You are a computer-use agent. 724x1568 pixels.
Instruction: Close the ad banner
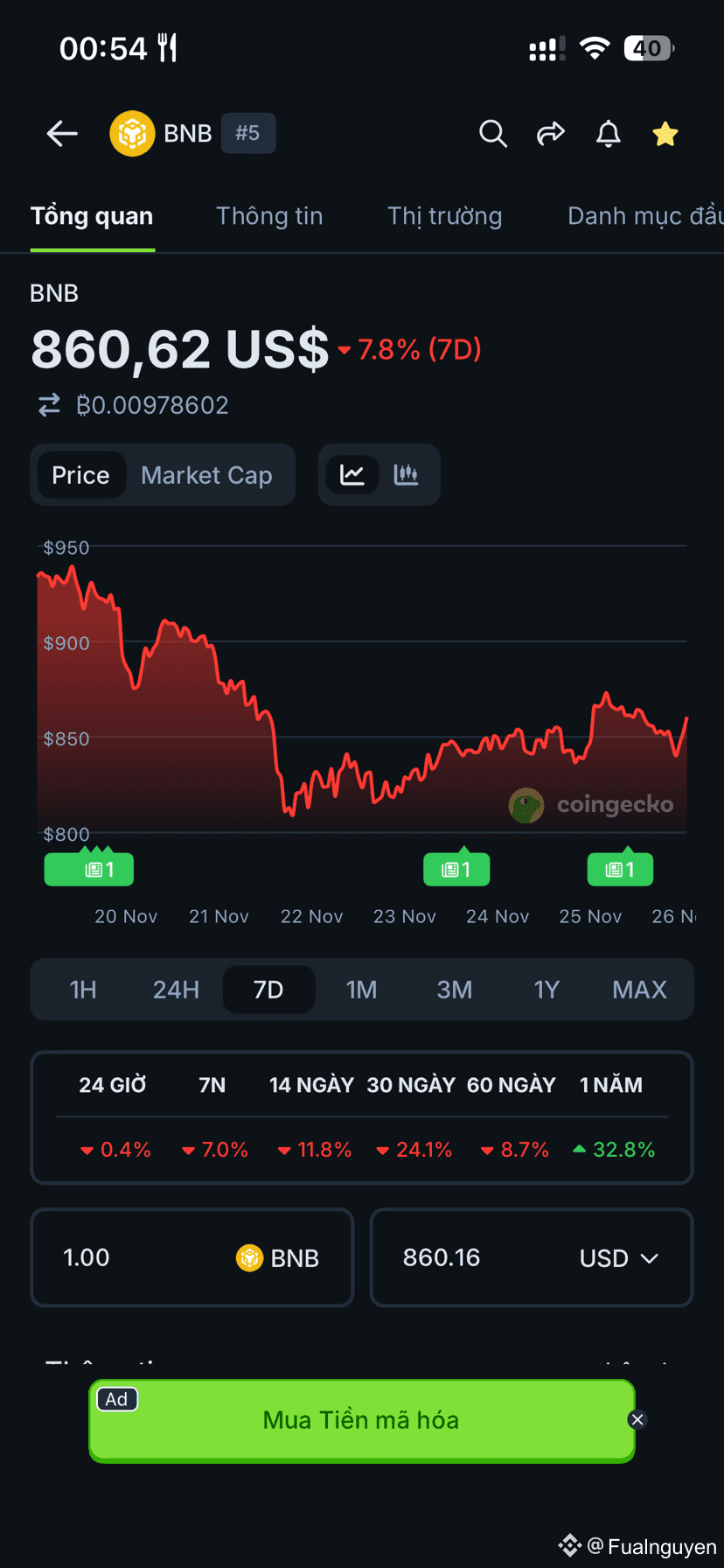pos(637,1419)
